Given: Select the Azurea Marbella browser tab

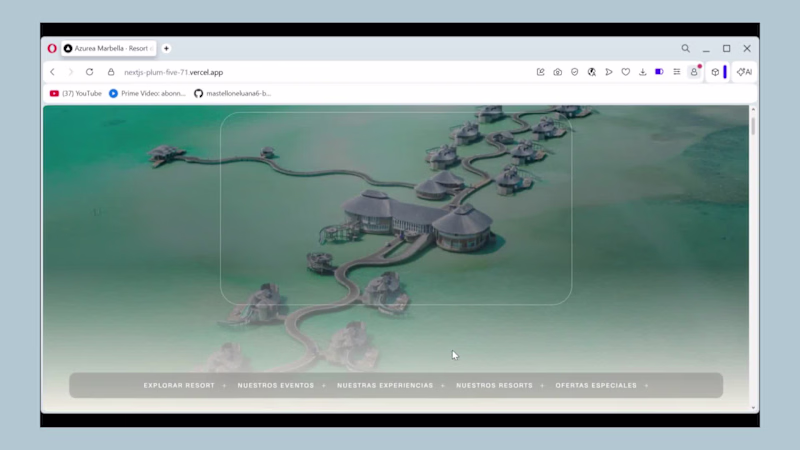Looking at the screenshot, I should 109,48.
